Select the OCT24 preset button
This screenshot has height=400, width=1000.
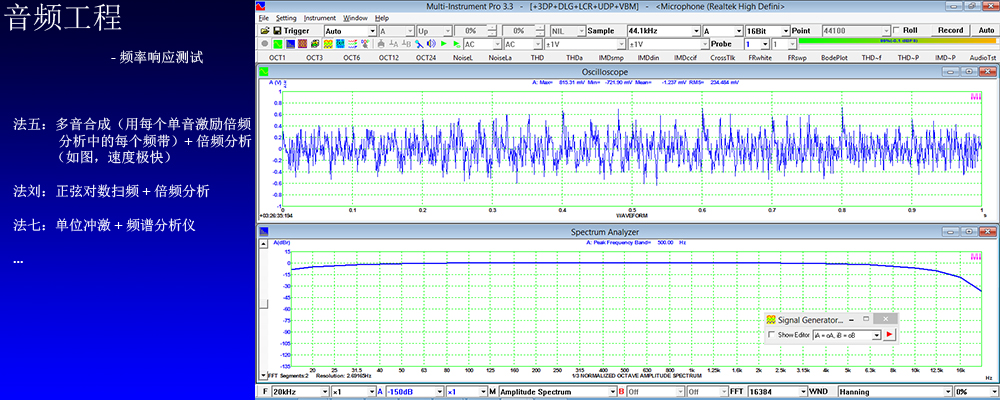pyautogui.click(x=426, y=57)
